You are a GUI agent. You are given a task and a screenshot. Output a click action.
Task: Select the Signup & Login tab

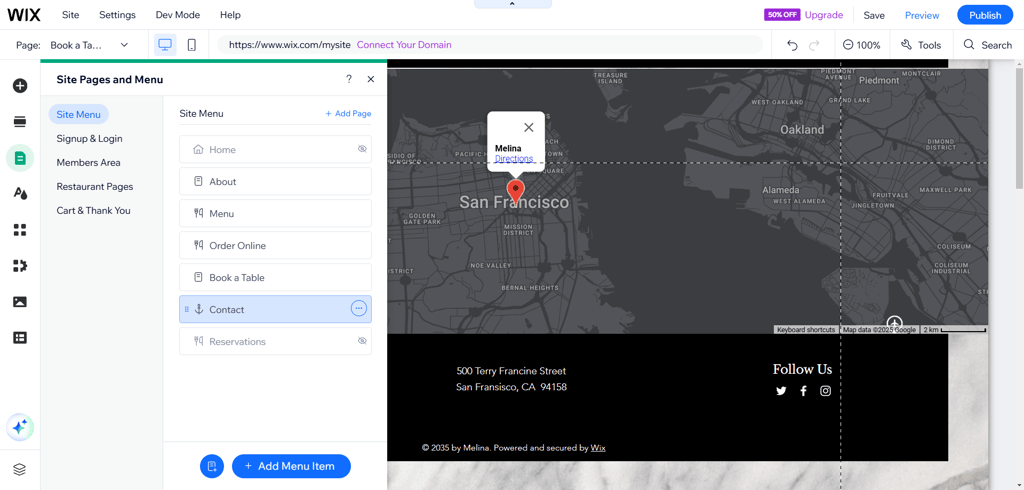coord(89,139)
